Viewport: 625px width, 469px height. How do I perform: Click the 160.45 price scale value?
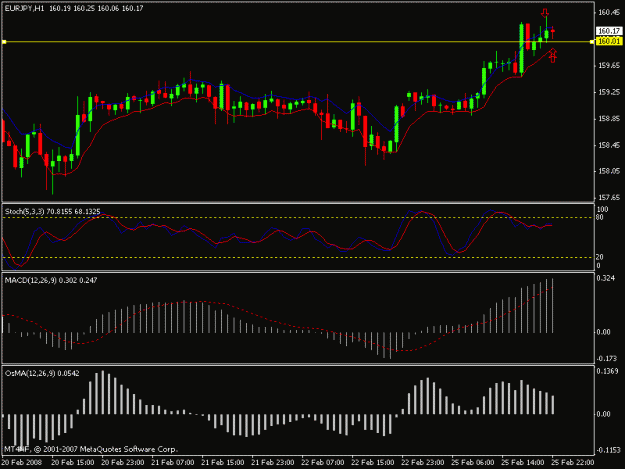[x=609, y=12]
